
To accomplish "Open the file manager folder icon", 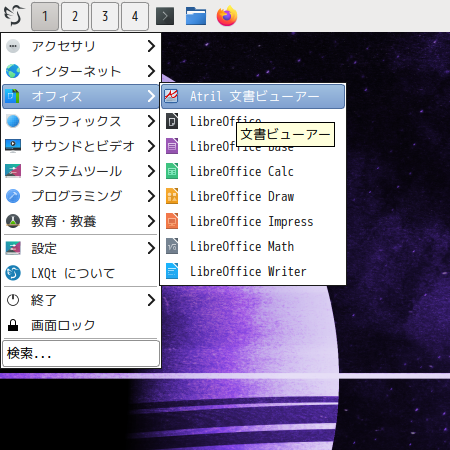I will coord(196,16).
